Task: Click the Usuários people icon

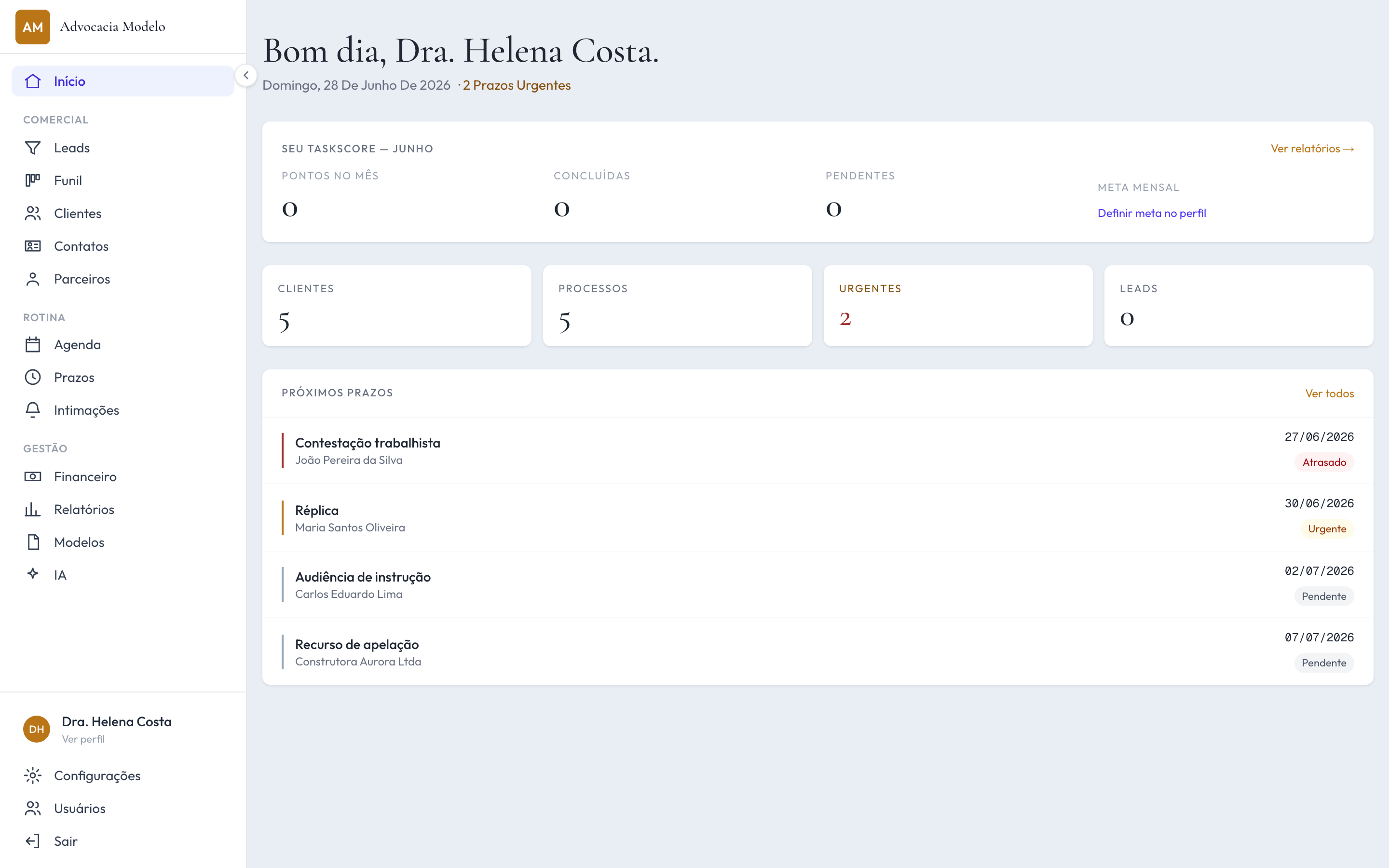Action: tap(33, 808)
